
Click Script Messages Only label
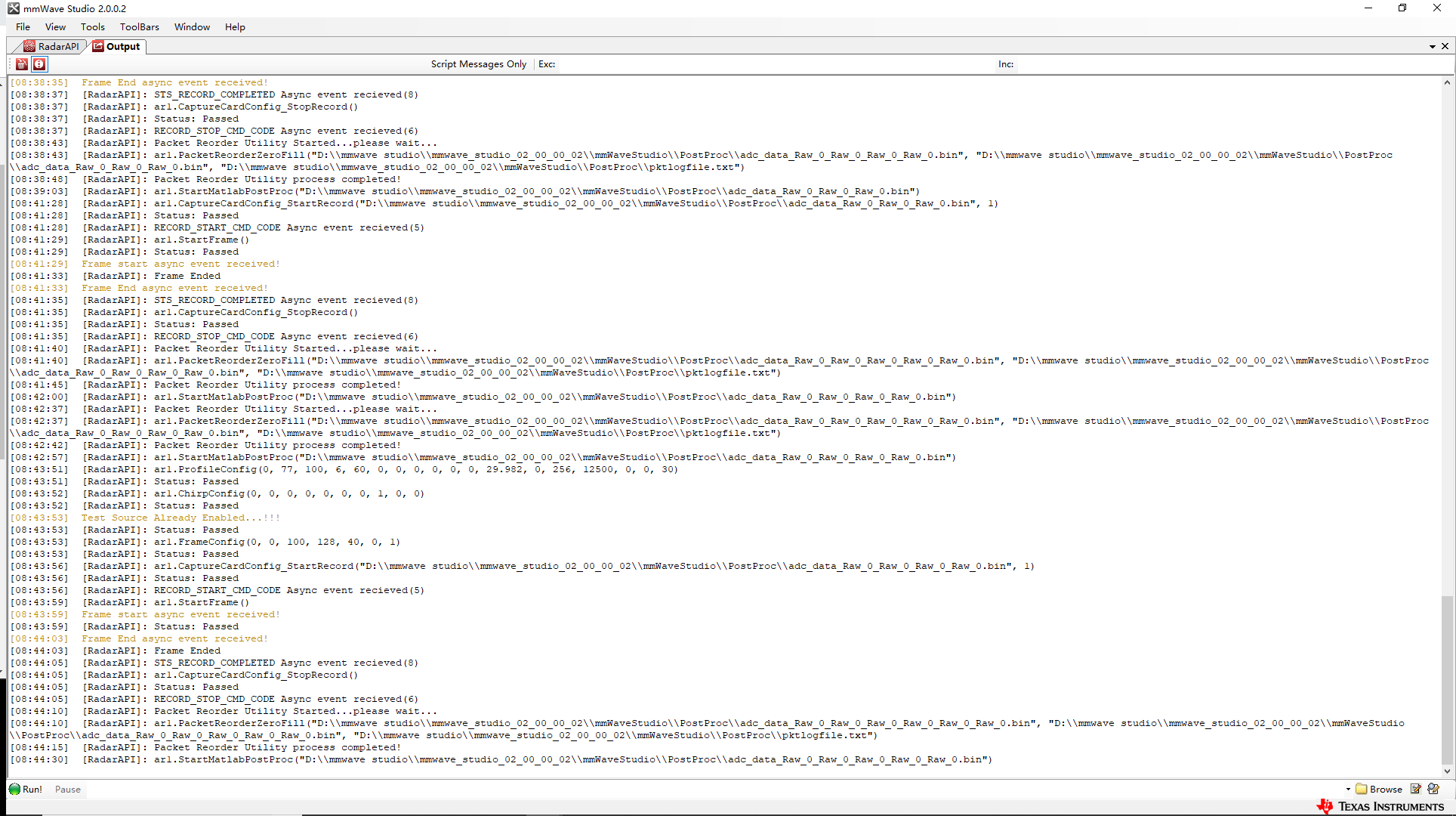pos(479,64)
